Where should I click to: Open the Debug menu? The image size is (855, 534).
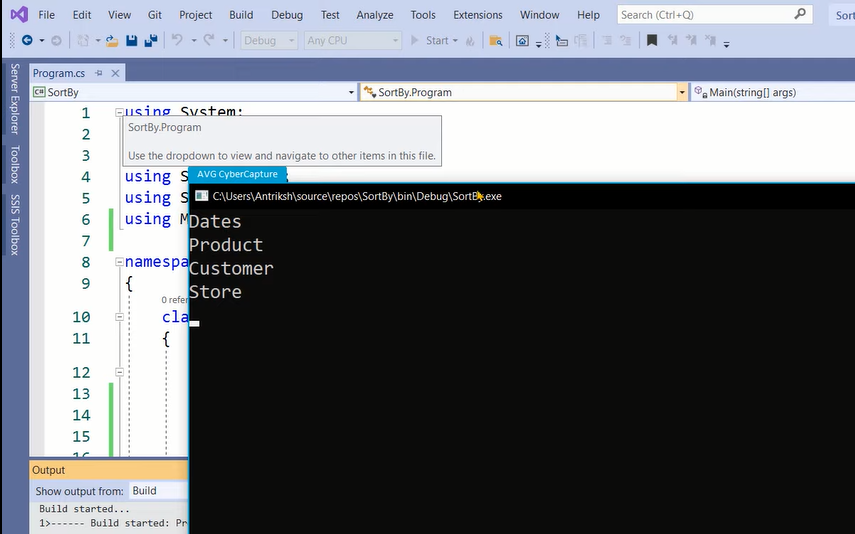pos(287,15)
